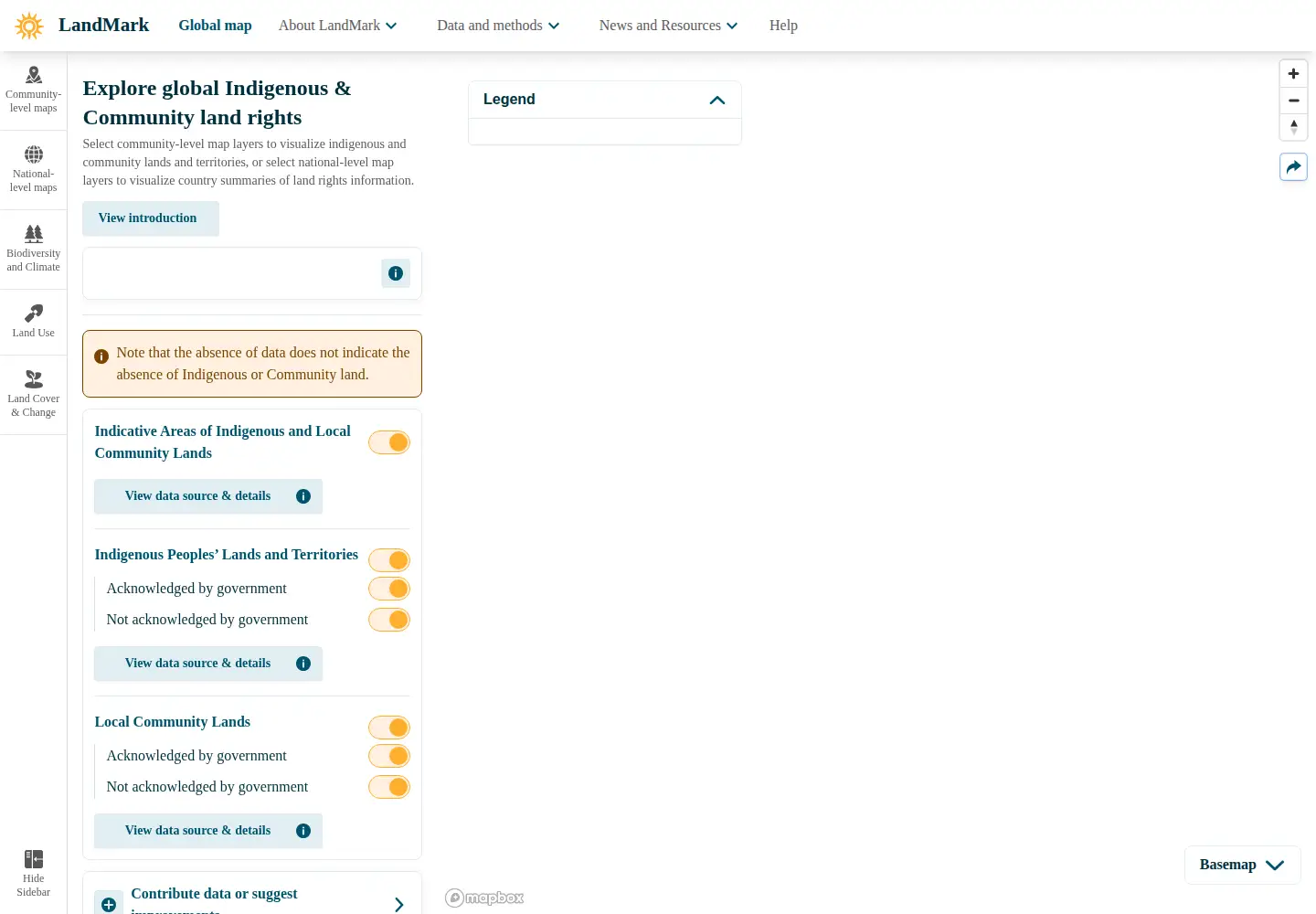The width and height of the screenshot is (1316, 914).
Task: Toggle Indicative Areas of Indigenous and Local Community Lands
Action: (x=389, y=442)
